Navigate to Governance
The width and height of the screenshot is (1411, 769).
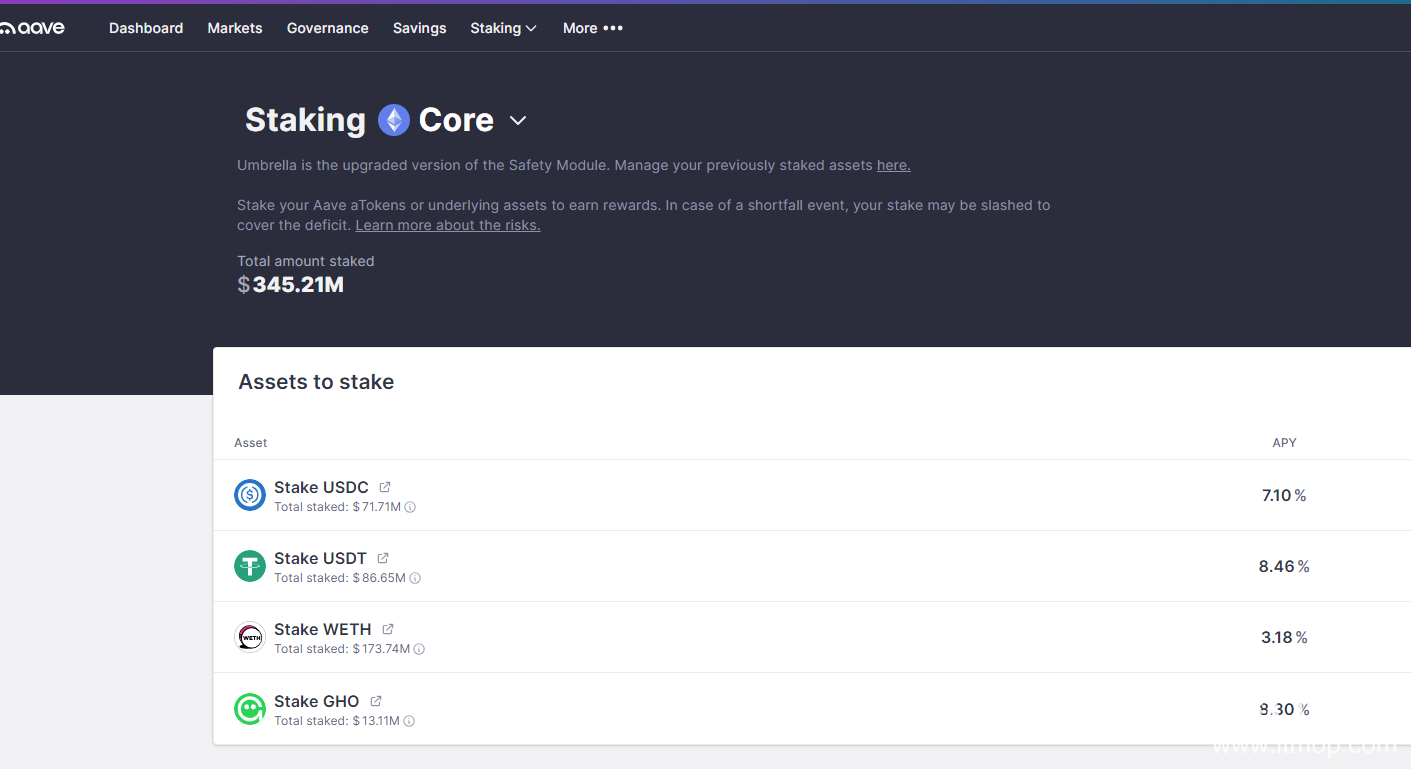pyautogui.click(x=327, y=28)
